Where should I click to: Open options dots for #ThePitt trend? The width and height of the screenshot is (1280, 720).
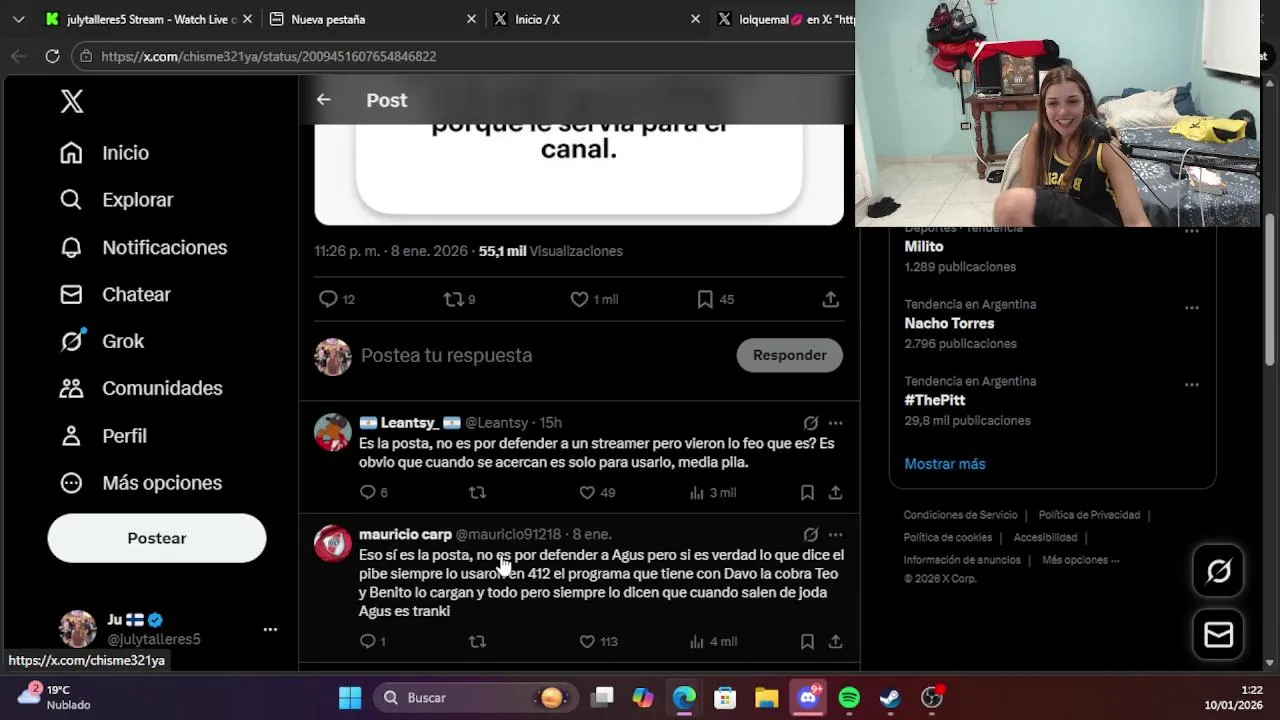[x=1191, y=385]
